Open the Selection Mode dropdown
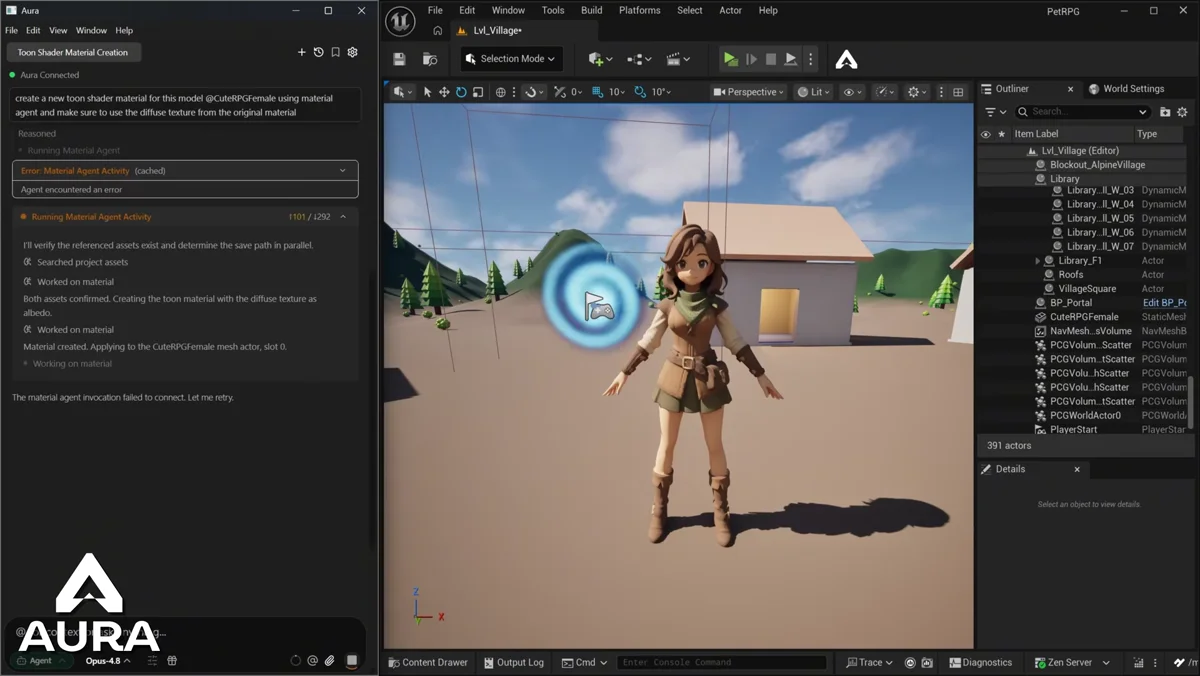Viewport: 1200px width, 676px height. pos(511,59)
